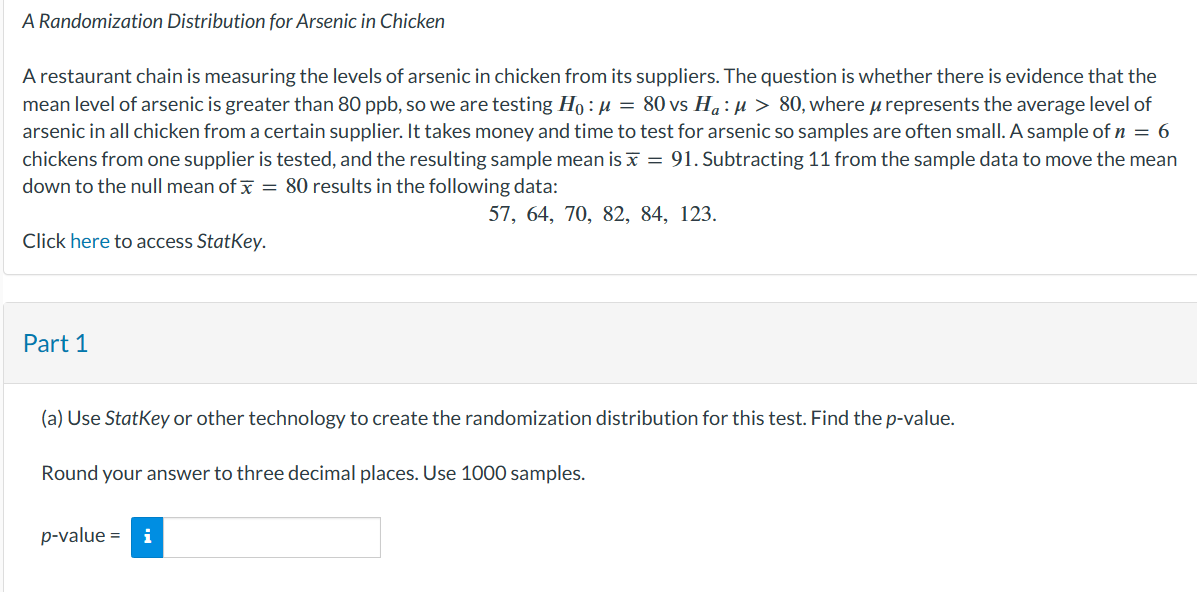The image size is (1197, 592).
Task: Click the data value 57 in the list
Action: tap(499, 215)
